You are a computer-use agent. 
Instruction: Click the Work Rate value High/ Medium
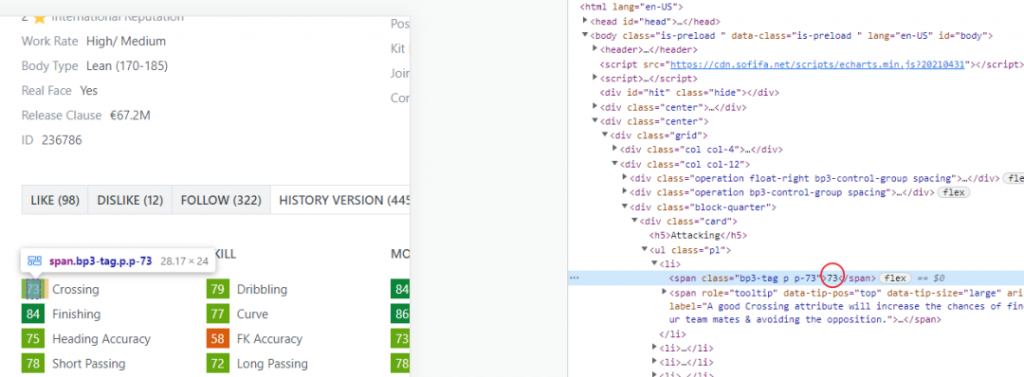pos(126,41)
